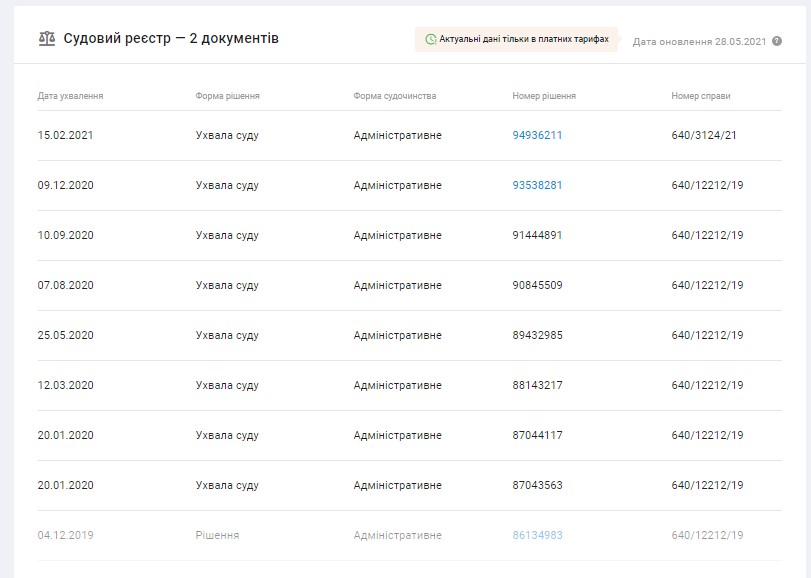Select decision number 91444891
This screenshot has width=811, height=578.
[x=537, y=235]
